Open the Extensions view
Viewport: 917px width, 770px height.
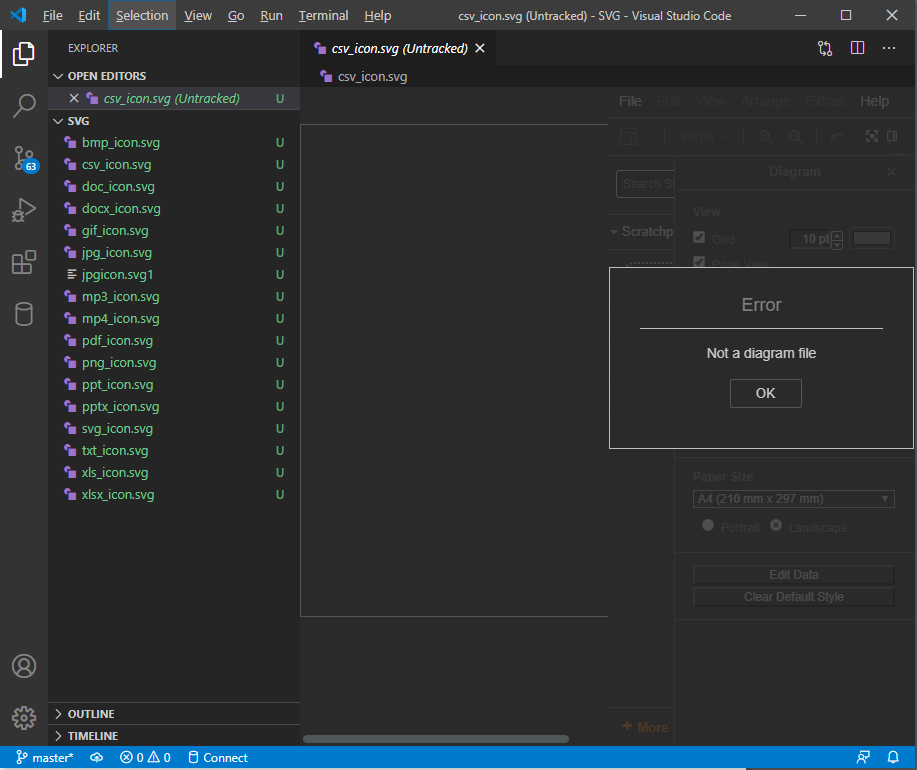click(23, 263)
